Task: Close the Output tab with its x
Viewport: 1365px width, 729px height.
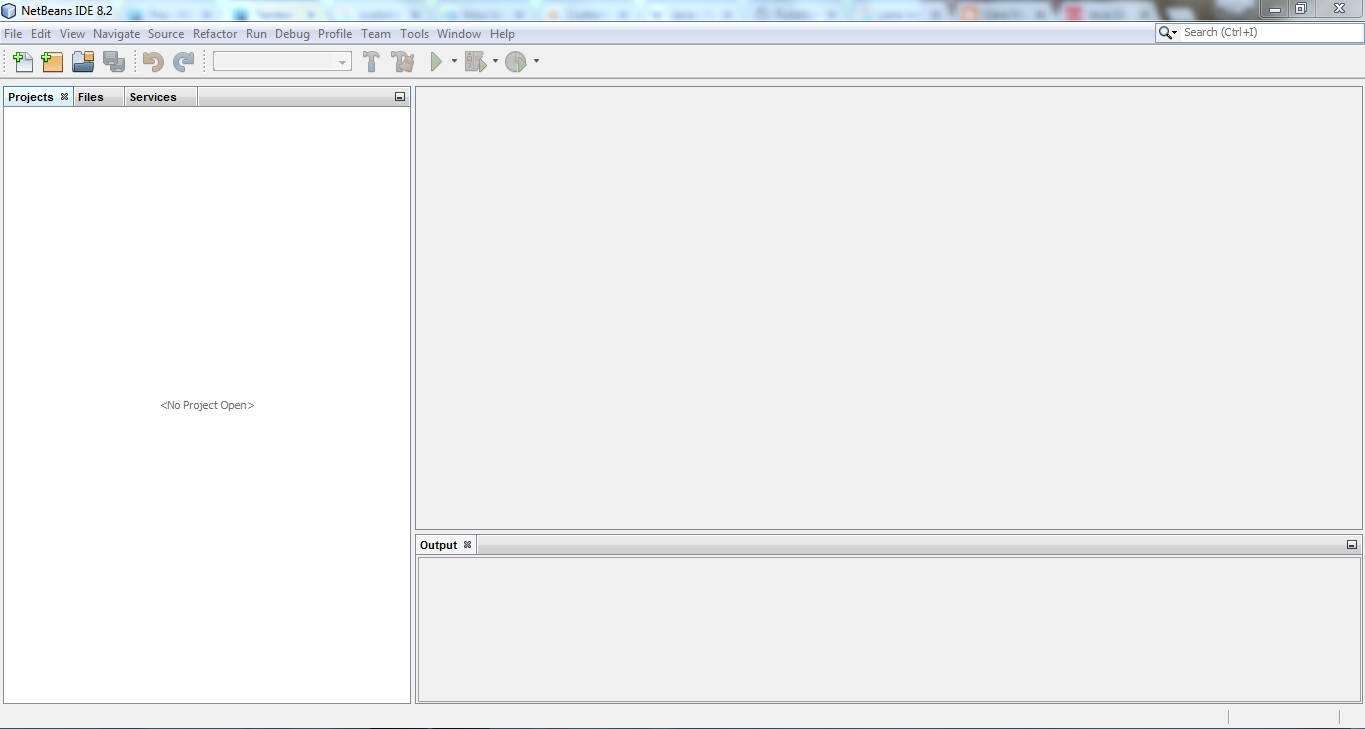Action: tap(467, 545)
